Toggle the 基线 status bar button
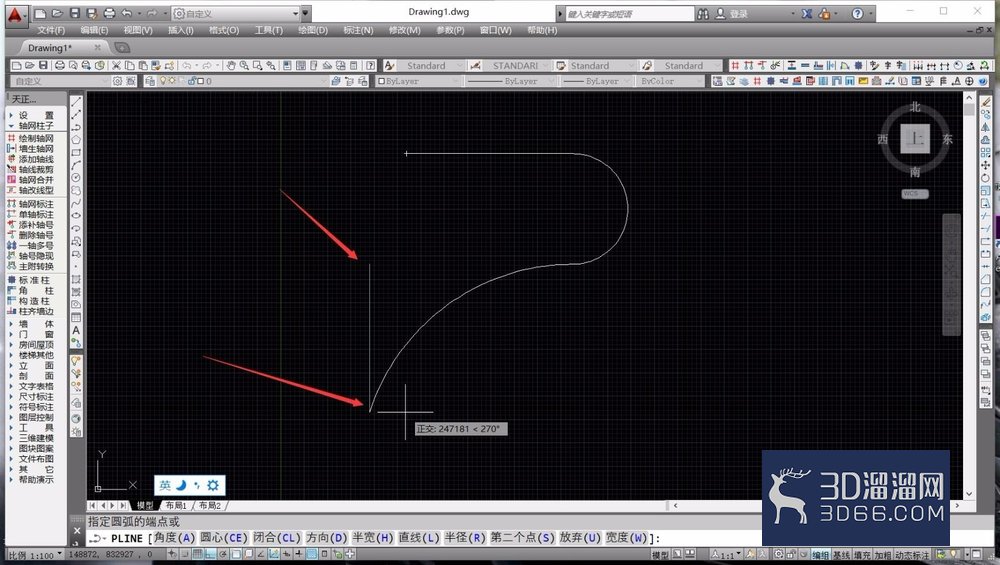This screenshot has height=565, width=1000. [841, 555]
